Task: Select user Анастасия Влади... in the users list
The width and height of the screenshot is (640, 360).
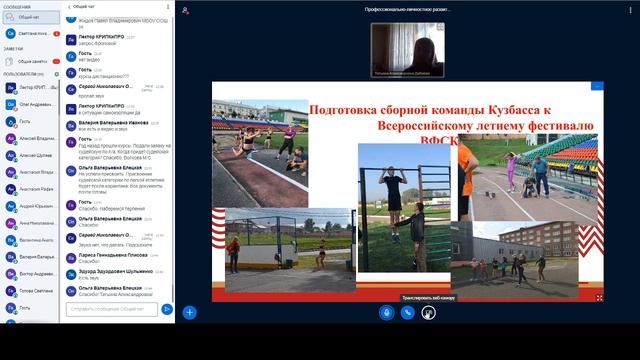Action: [31, 172]
